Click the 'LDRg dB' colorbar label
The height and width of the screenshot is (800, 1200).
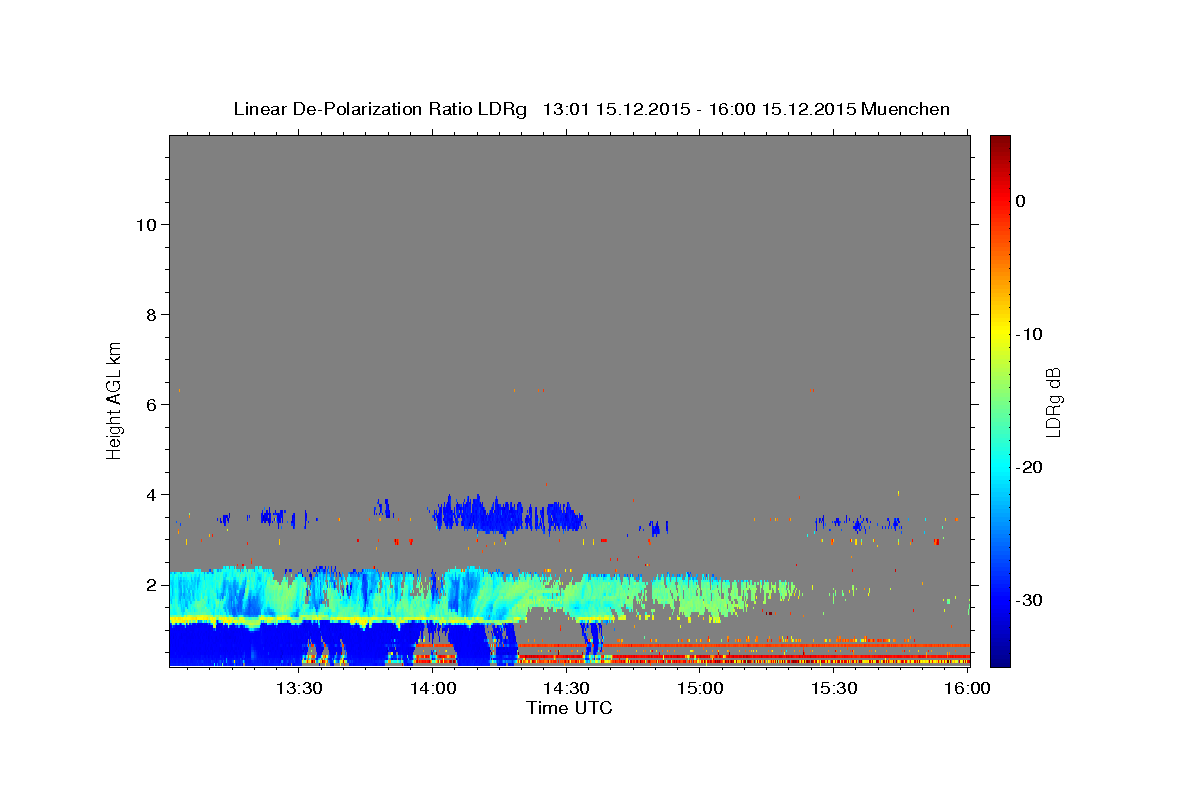pos(1052,401)
